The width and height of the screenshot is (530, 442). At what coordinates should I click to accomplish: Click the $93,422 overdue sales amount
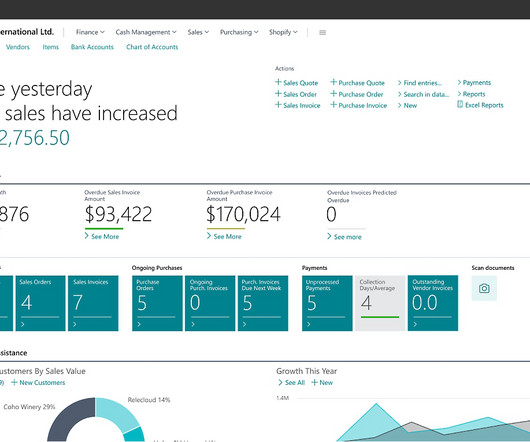[118, 214]
